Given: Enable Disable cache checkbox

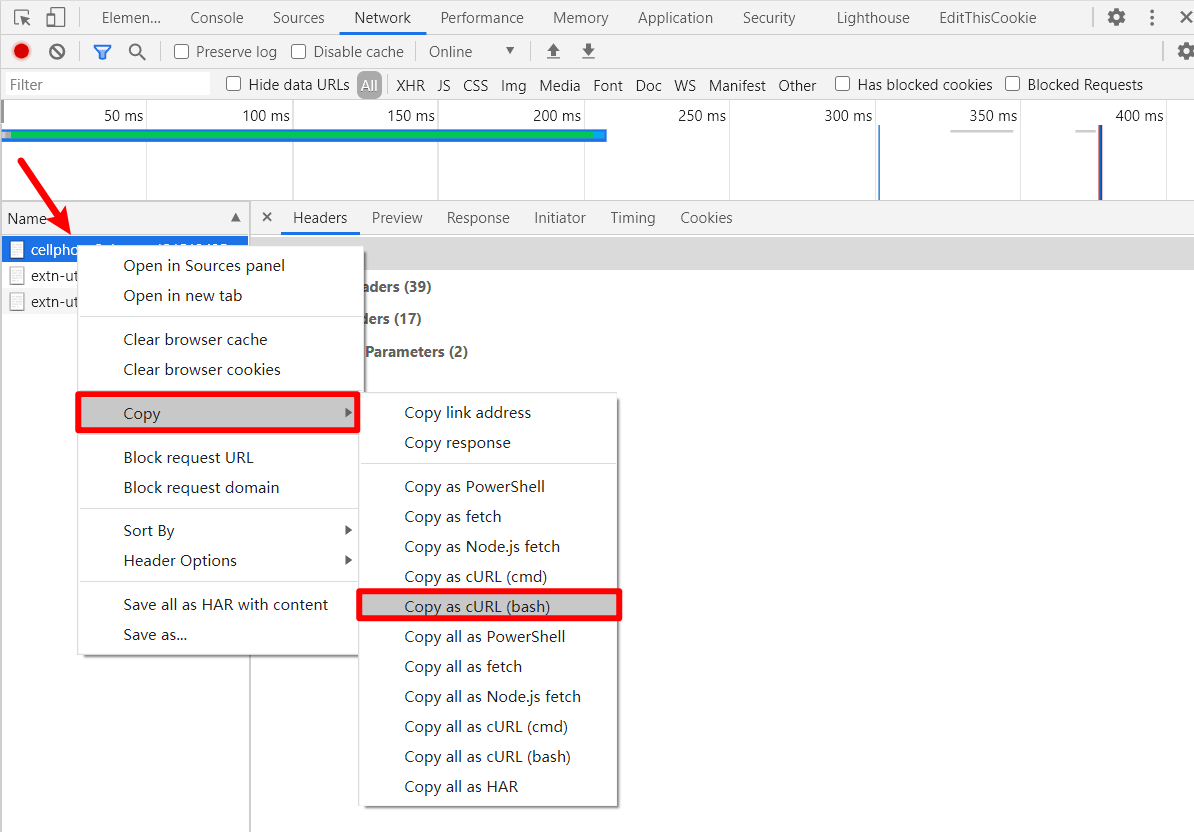Looking at the screenshot, I should (299, 51).
